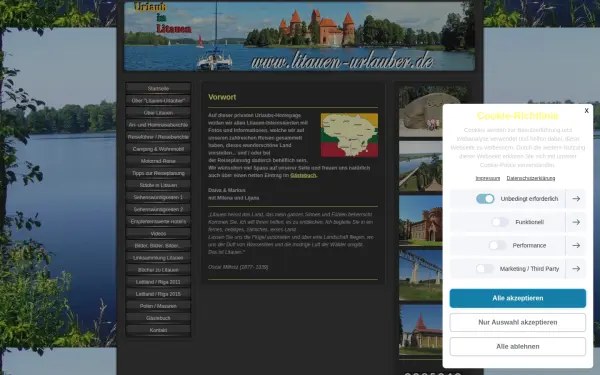
Task: Open Linksammlung Litauen menu item
Action: click(158, 258)
